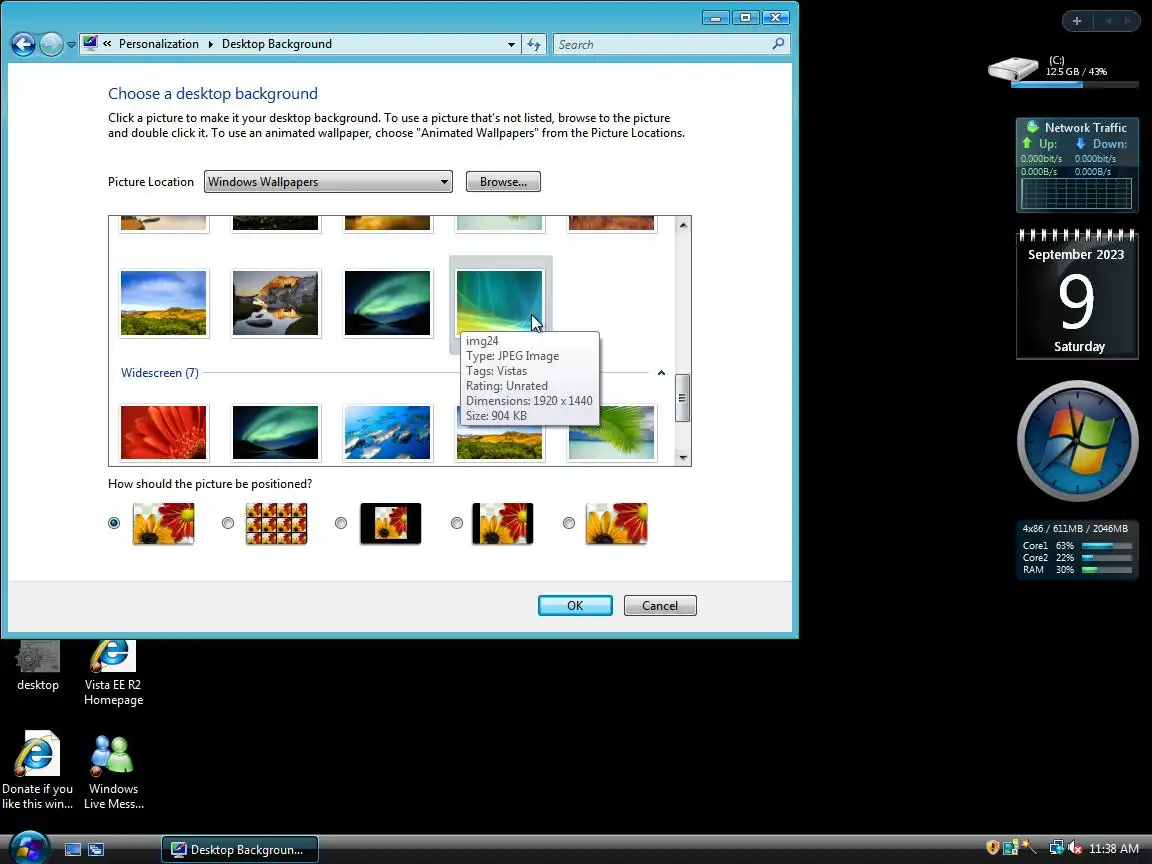The width and height of the screenshot is (1152, 864).
Task: Select the tile position radio button
Action: coord(228,523)
